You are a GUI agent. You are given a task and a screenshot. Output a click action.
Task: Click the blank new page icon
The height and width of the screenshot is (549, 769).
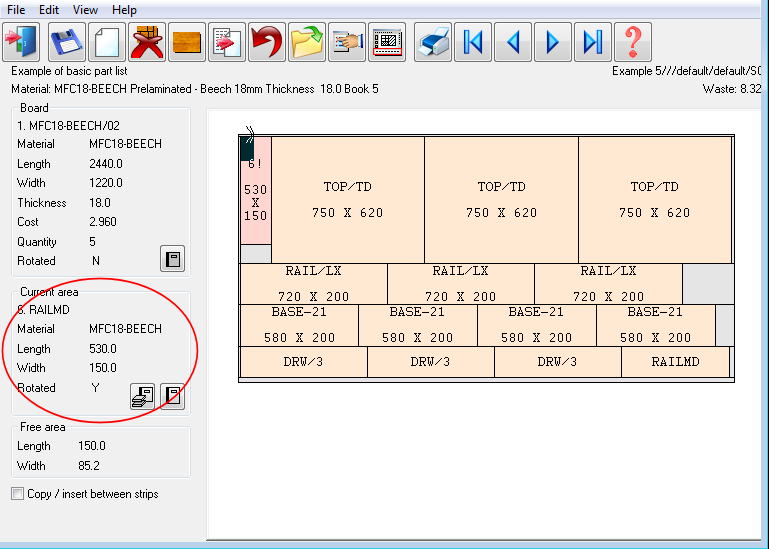pos(107,42)
